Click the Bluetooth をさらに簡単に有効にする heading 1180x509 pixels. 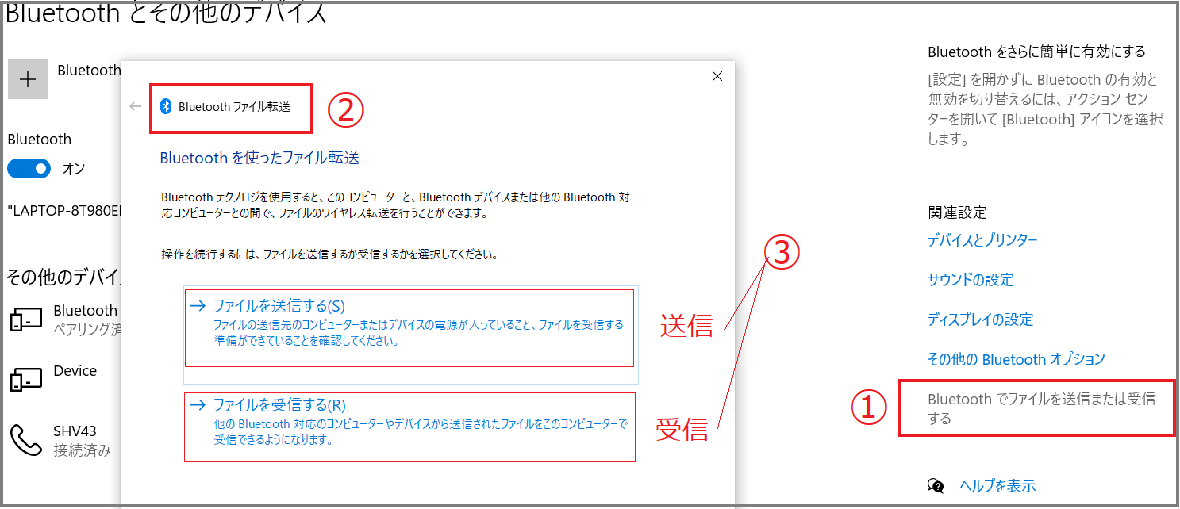(1036, 51)
